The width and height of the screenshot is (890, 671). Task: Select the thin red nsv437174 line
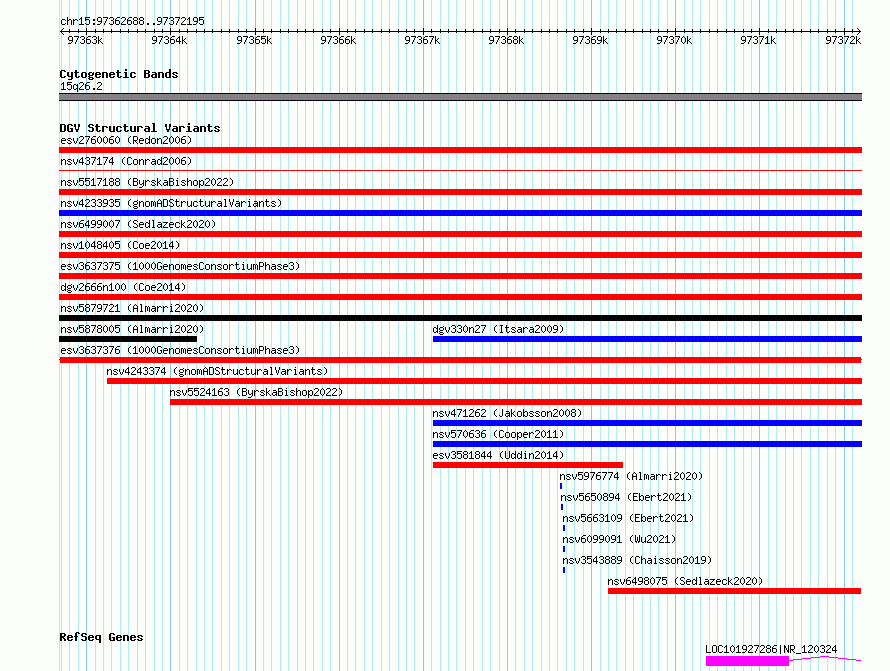point(460,170)
